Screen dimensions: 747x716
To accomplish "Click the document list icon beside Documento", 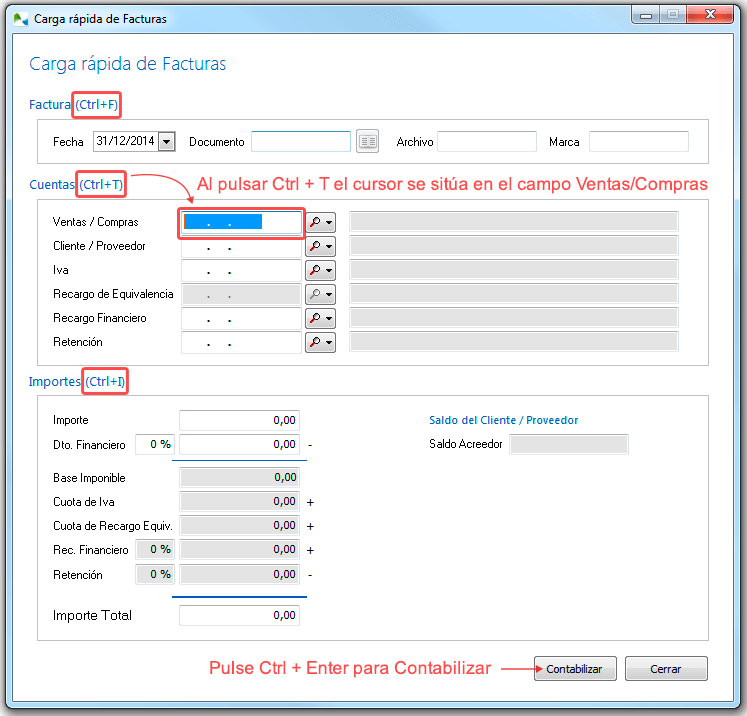I will [x=368, y=142].
